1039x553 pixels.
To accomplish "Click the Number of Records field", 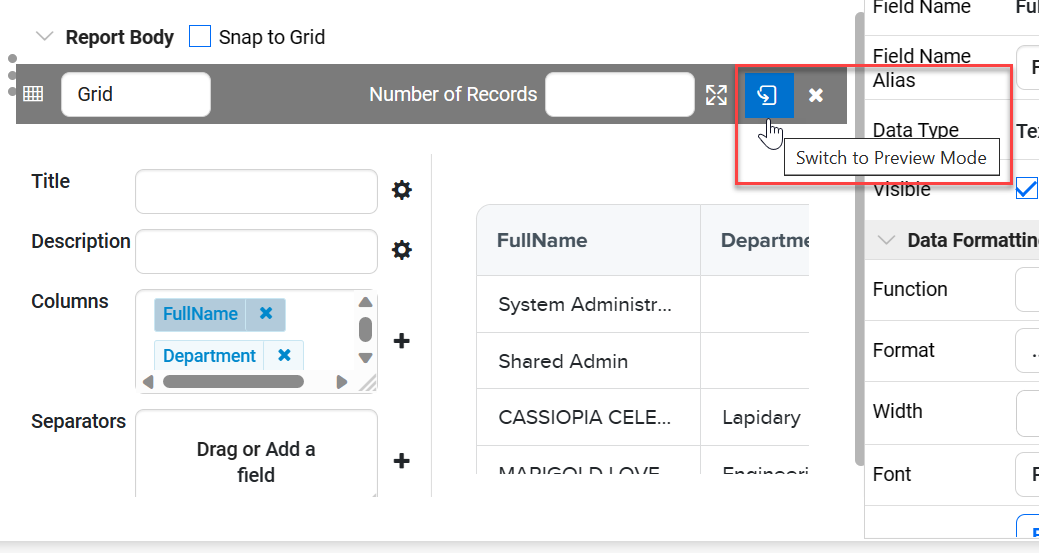I will point(620,94).
